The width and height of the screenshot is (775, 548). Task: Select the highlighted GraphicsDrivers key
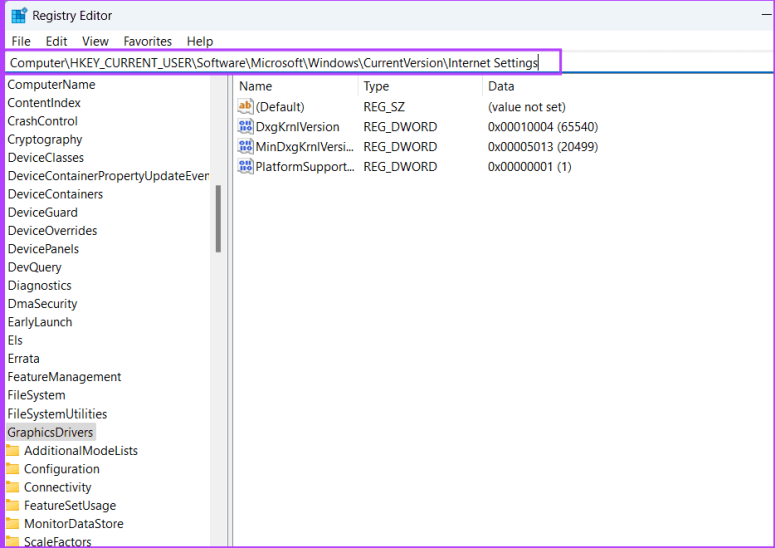[50, 432]
